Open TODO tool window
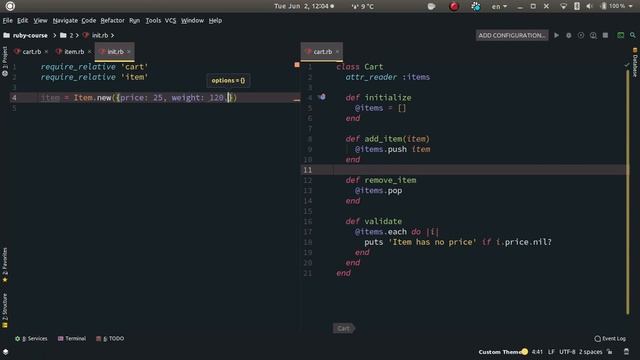 (110, 338)
